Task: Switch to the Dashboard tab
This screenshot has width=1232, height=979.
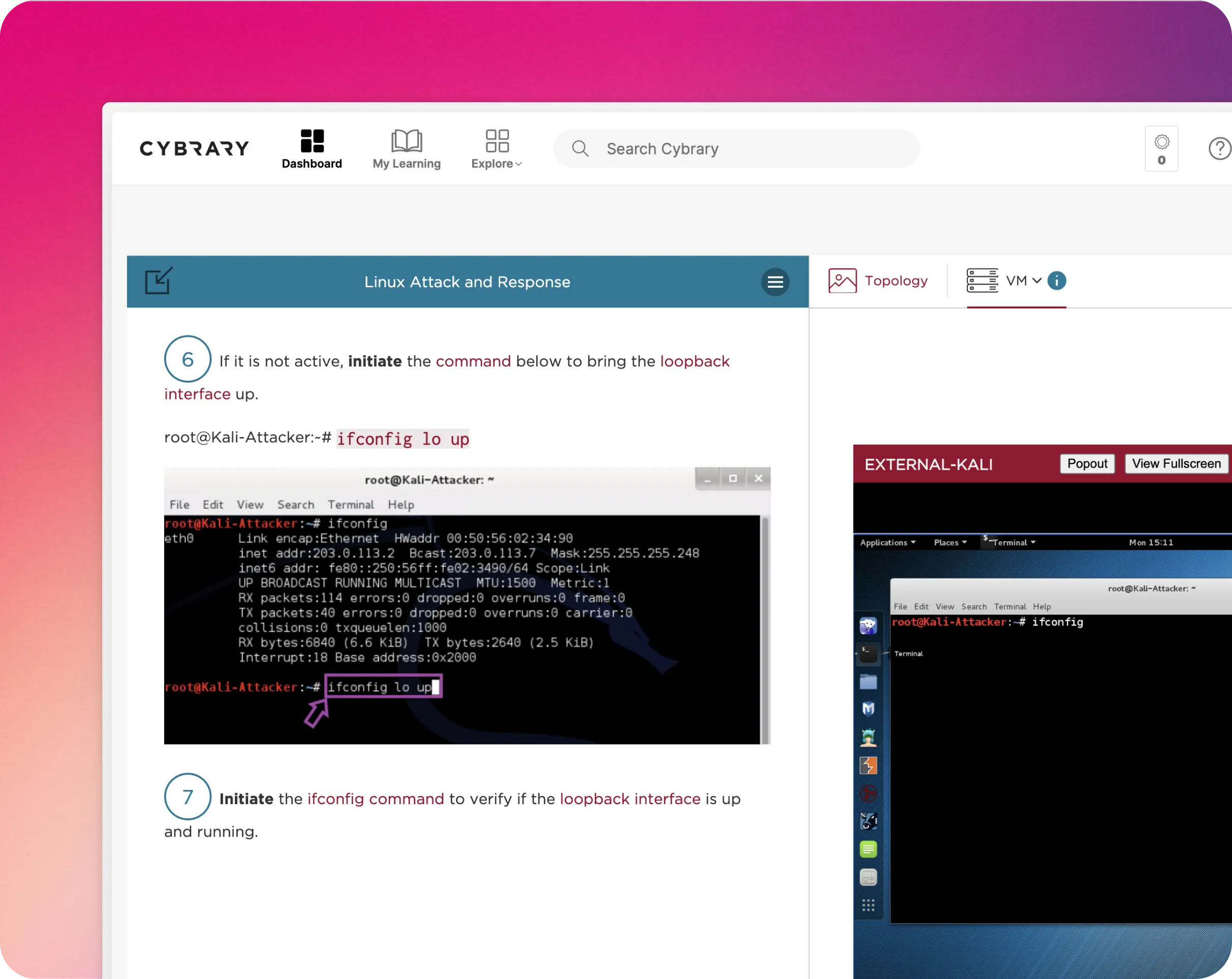Action: tap(312, 148)
